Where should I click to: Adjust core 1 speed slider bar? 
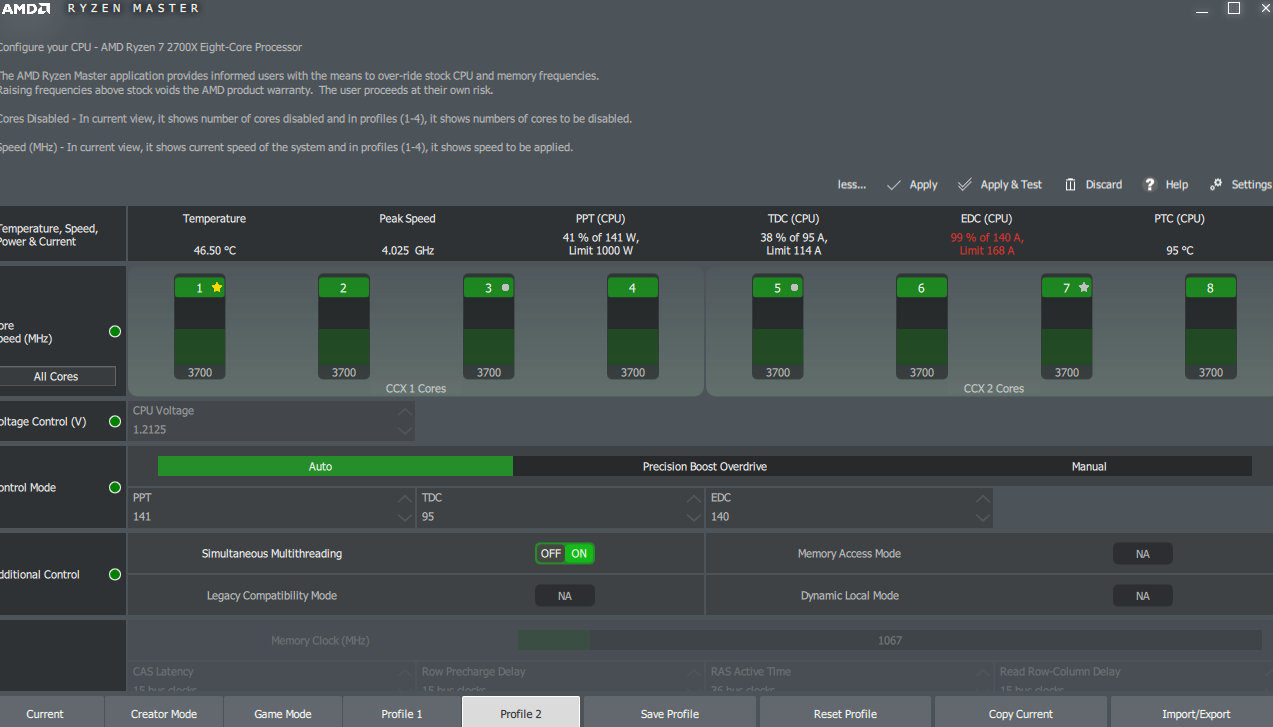pyautogui.click(x=200, y=340)
